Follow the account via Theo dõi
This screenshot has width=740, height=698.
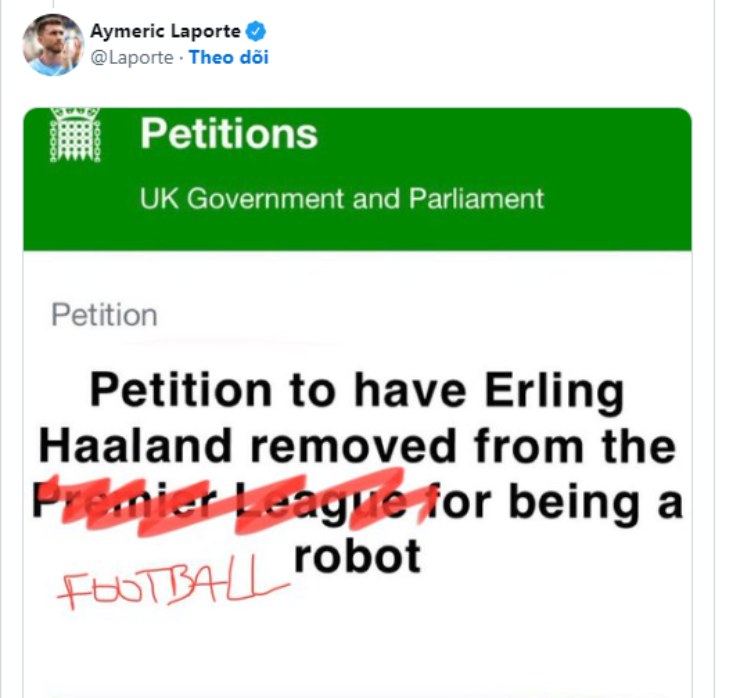(229, 58)
